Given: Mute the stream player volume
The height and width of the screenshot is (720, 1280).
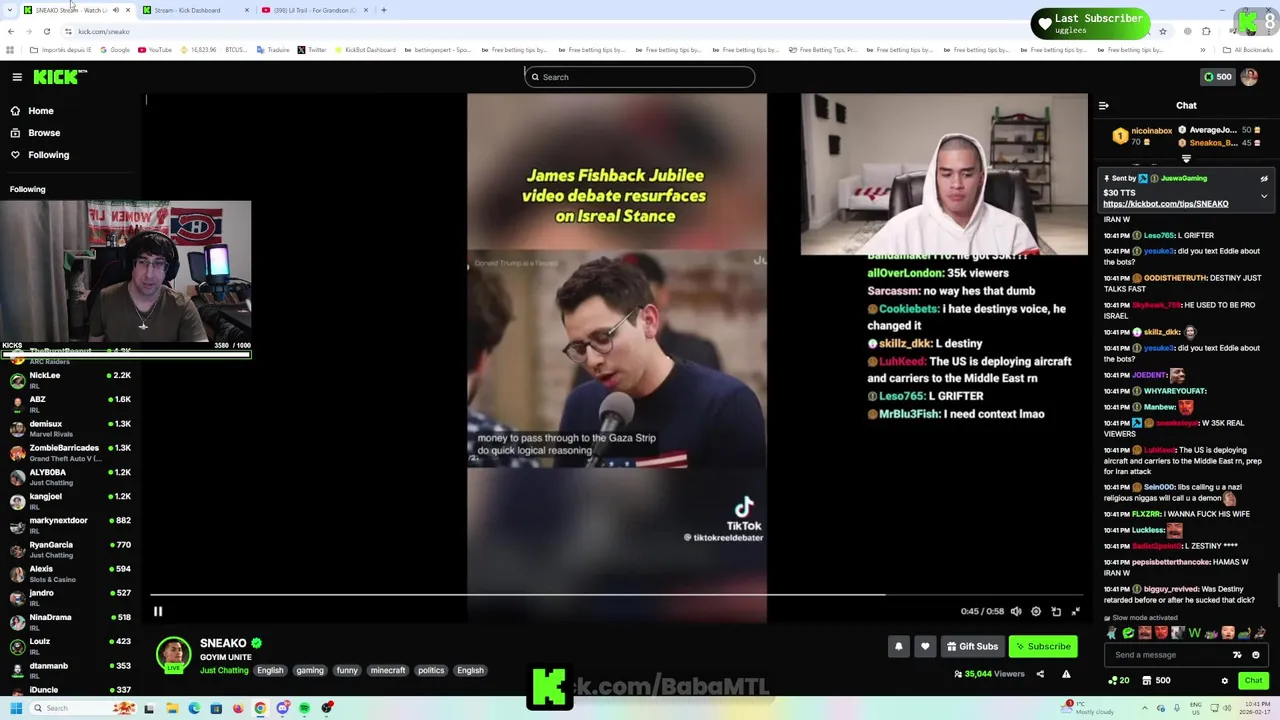Looking at the screenshot, I should (1016, 611).
